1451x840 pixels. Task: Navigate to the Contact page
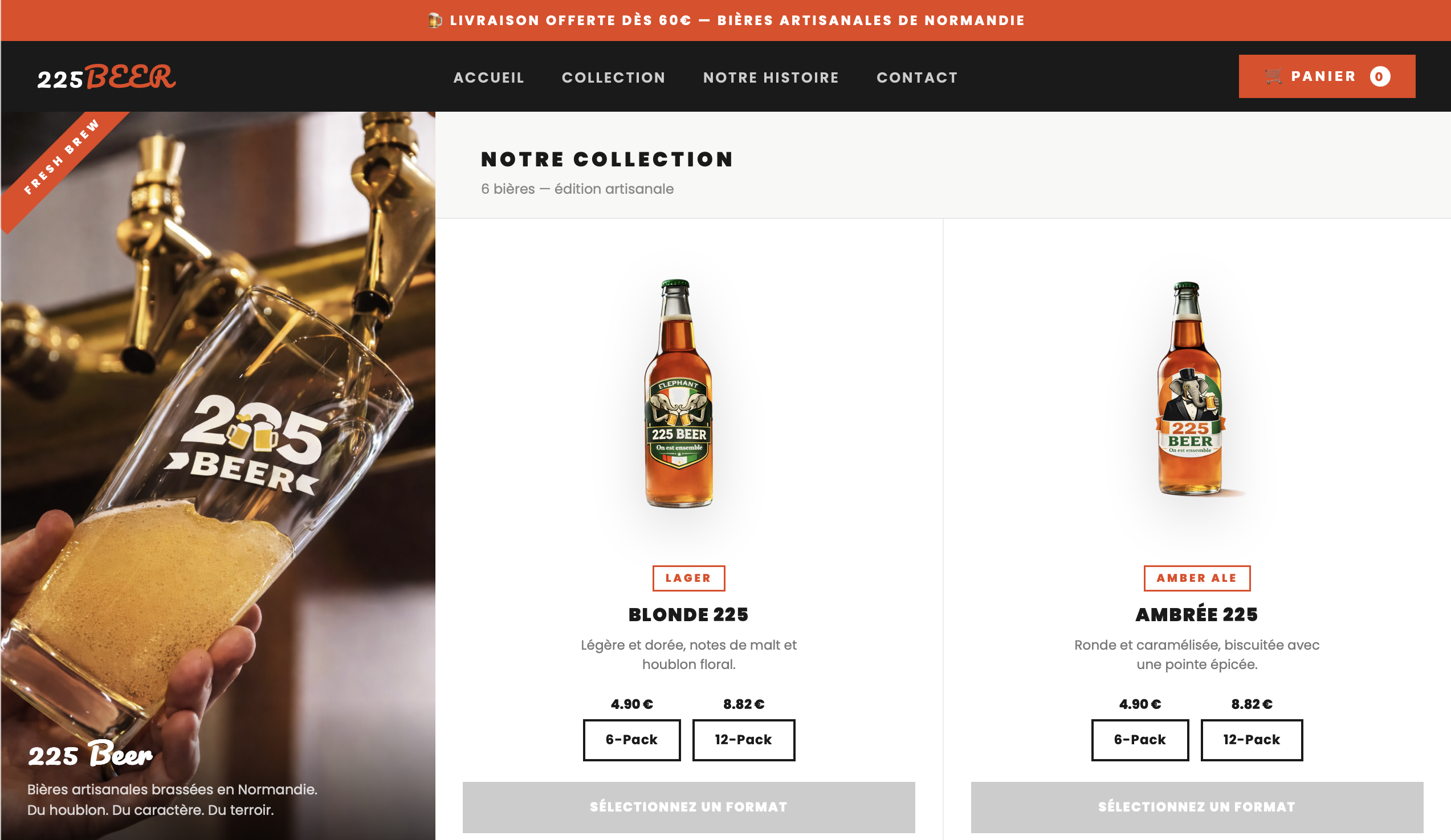click(x=917, y=78)
